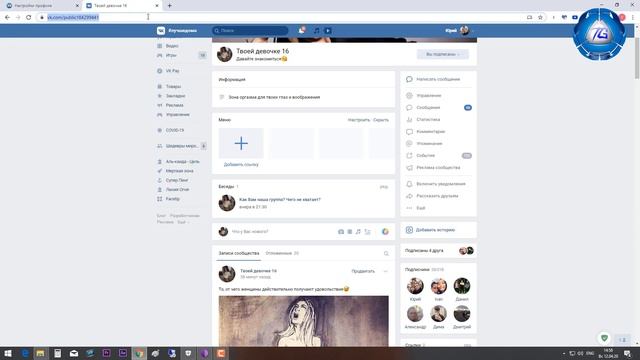Open the Вы подписаны dropdown button

tap(442, 54)
